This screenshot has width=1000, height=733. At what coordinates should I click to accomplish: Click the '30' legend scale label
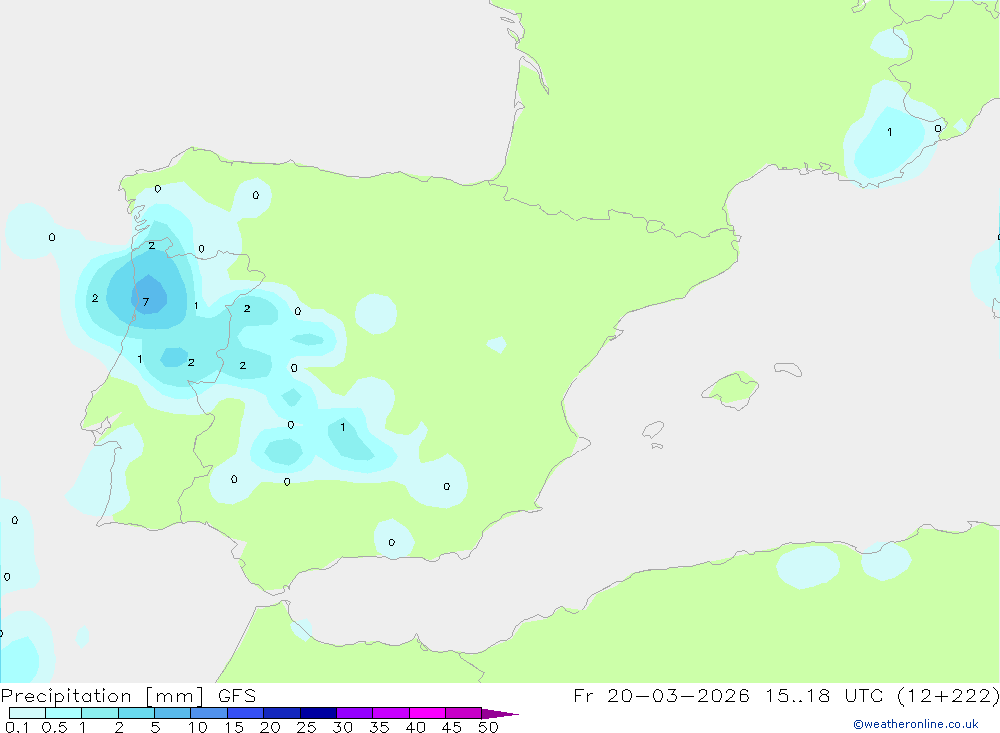(342, 727)
